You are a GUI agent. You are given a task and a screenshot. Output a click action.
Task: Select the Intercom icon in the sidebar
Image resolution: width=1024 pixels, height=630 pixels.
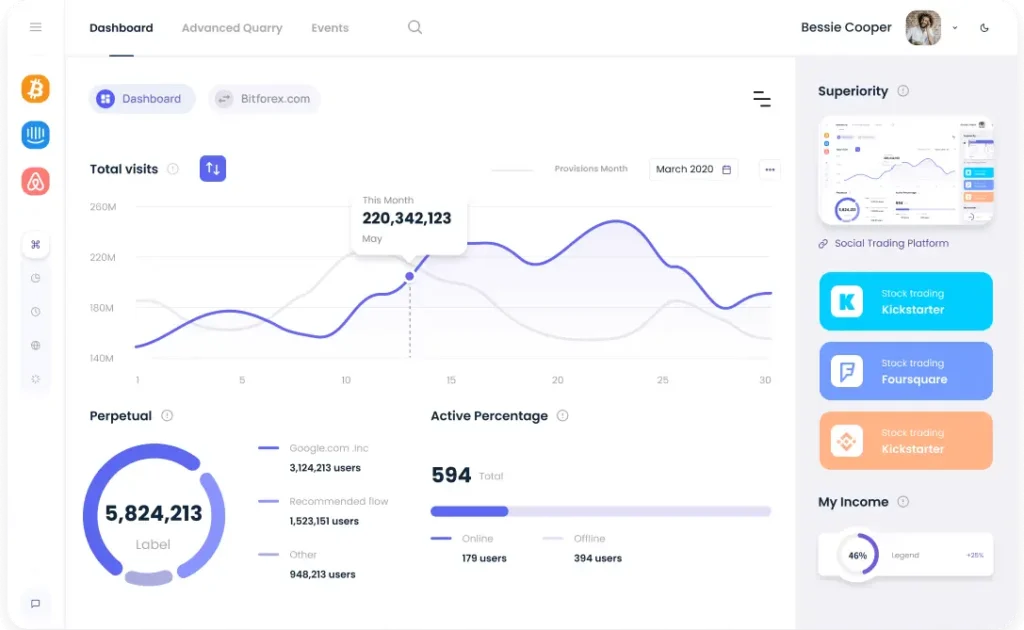coord(35,135)
